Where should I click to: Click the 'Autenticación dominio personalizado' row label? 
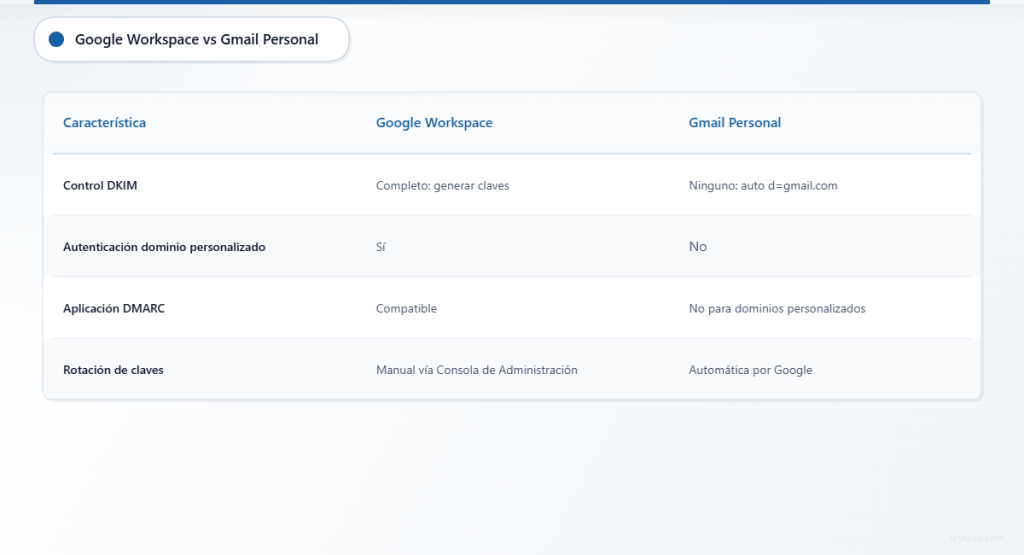pyautogui.click(x=164, y=247)
